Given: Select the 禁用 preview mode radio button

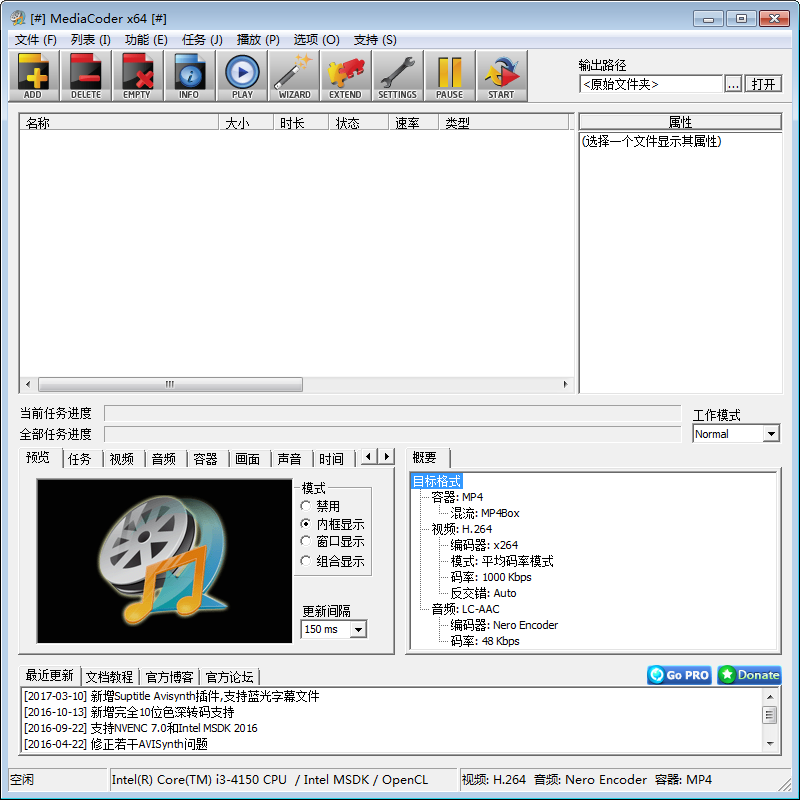Looking at the screenshot, I should tap(304, 506).
